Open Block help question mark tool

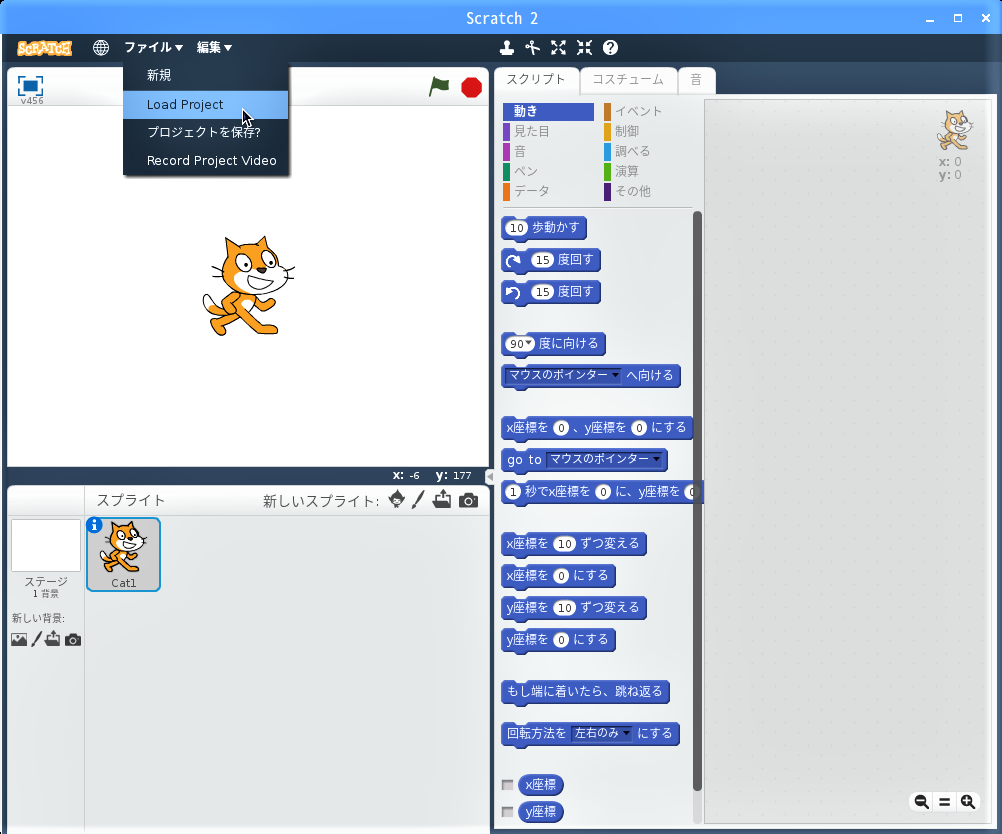coord(610,47)
